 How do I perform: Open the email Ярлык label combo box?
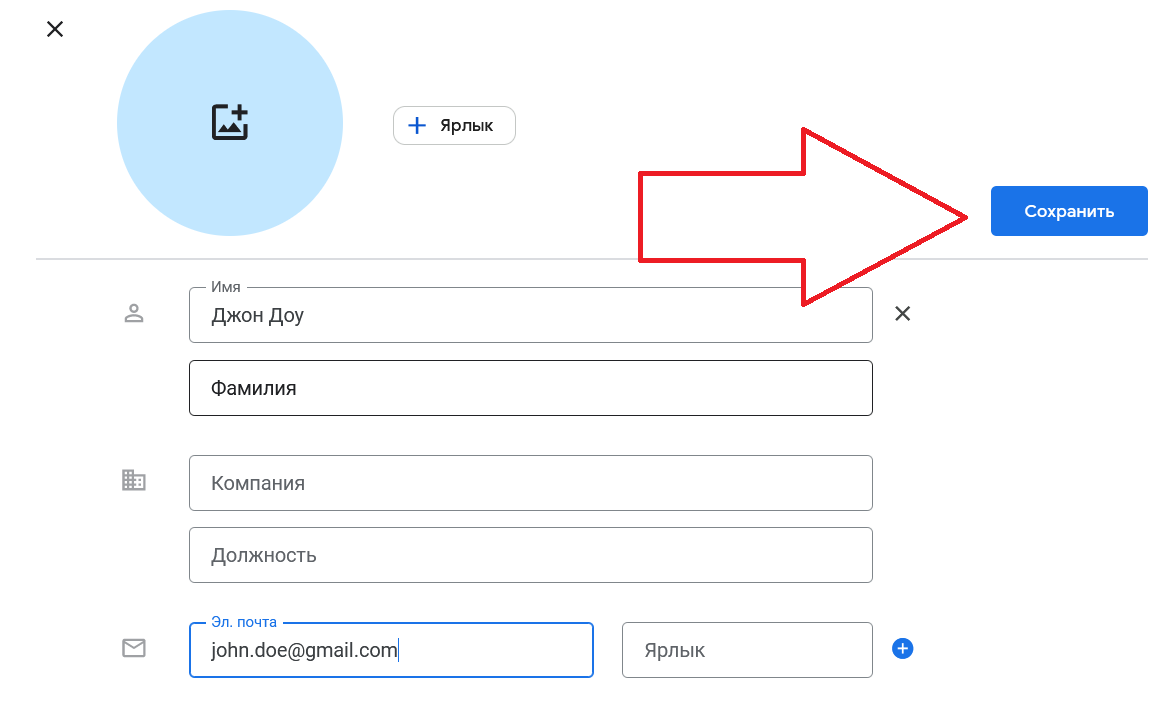click(x=746, y=650)
